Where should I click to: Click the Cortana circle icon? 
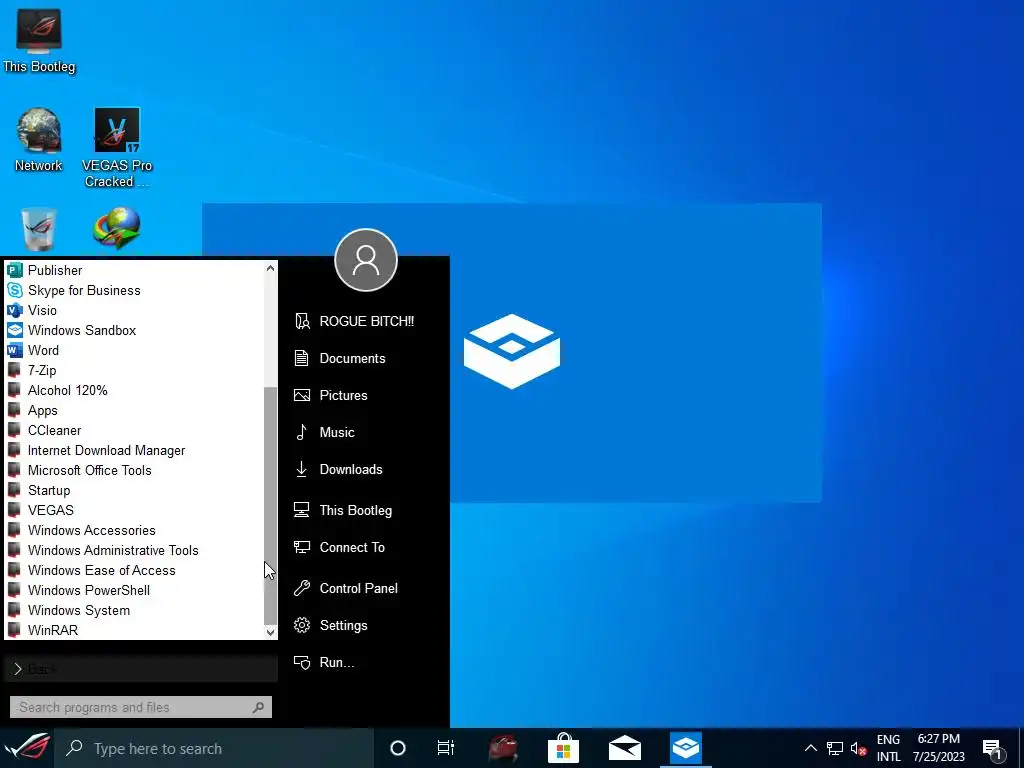coord(397,748)
